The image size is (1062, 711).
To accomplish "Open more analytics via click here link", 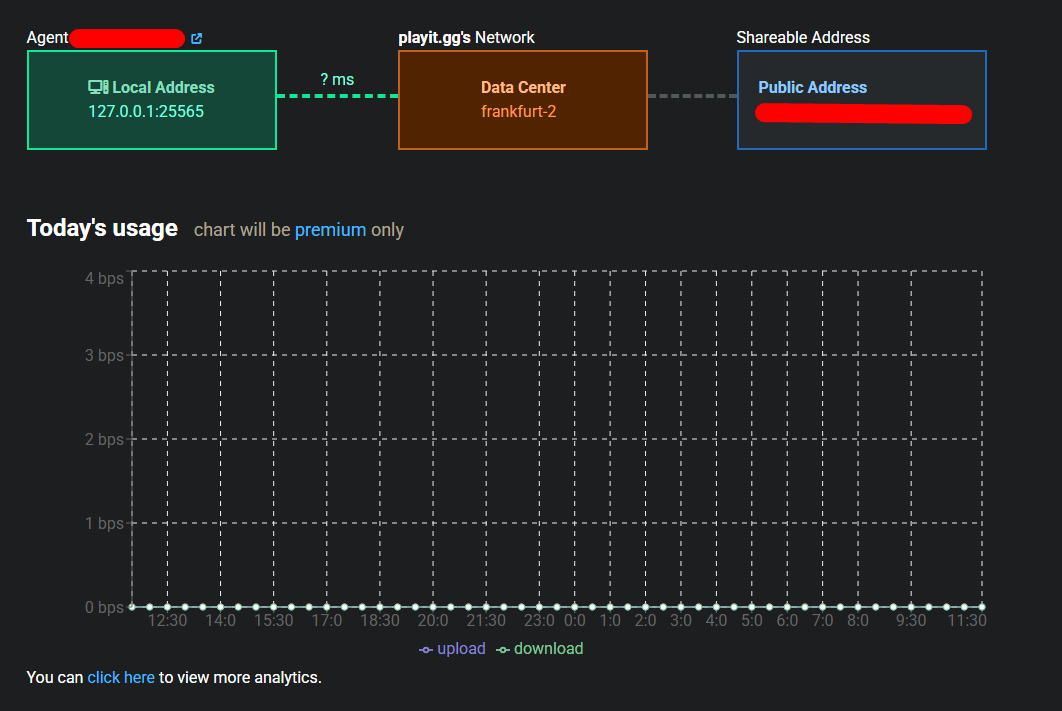I will (121, 678).
